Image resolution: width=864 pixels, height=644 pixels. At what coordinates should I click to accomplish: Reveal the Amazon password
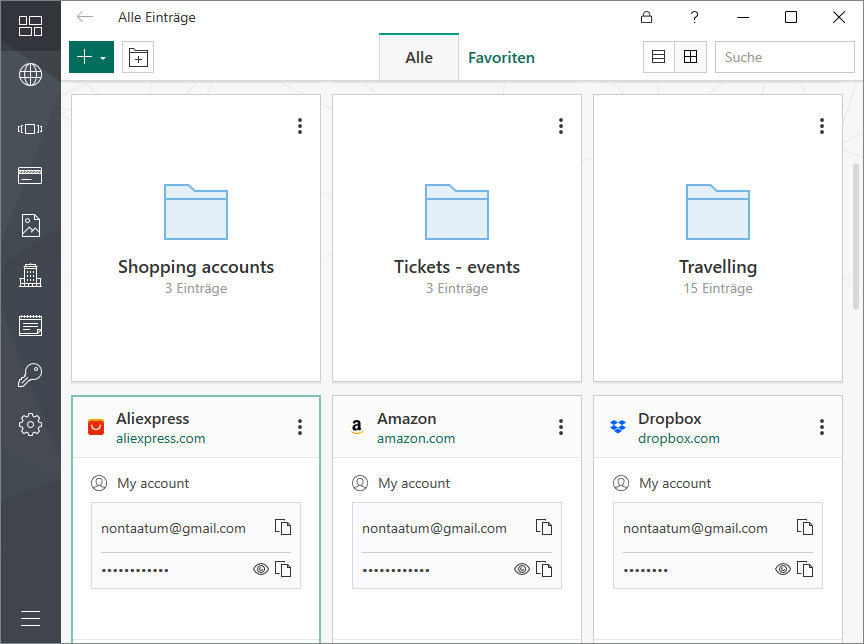pos(521,569)
